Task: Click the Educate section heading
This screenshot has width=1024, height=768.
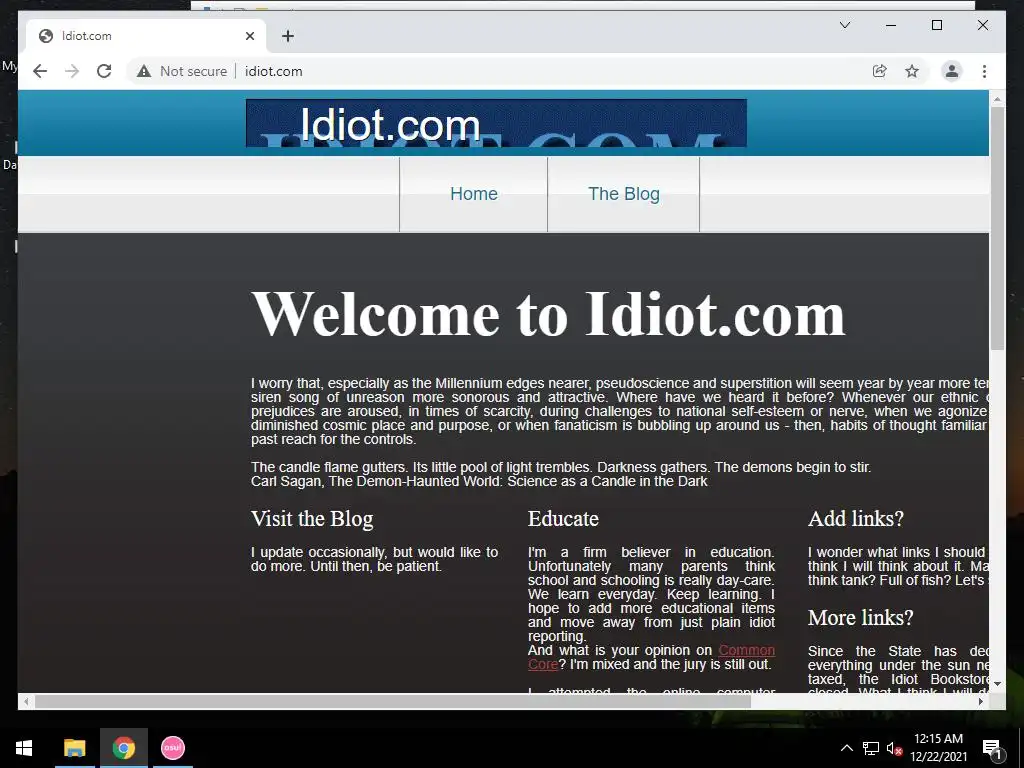Action: (563, 519)
